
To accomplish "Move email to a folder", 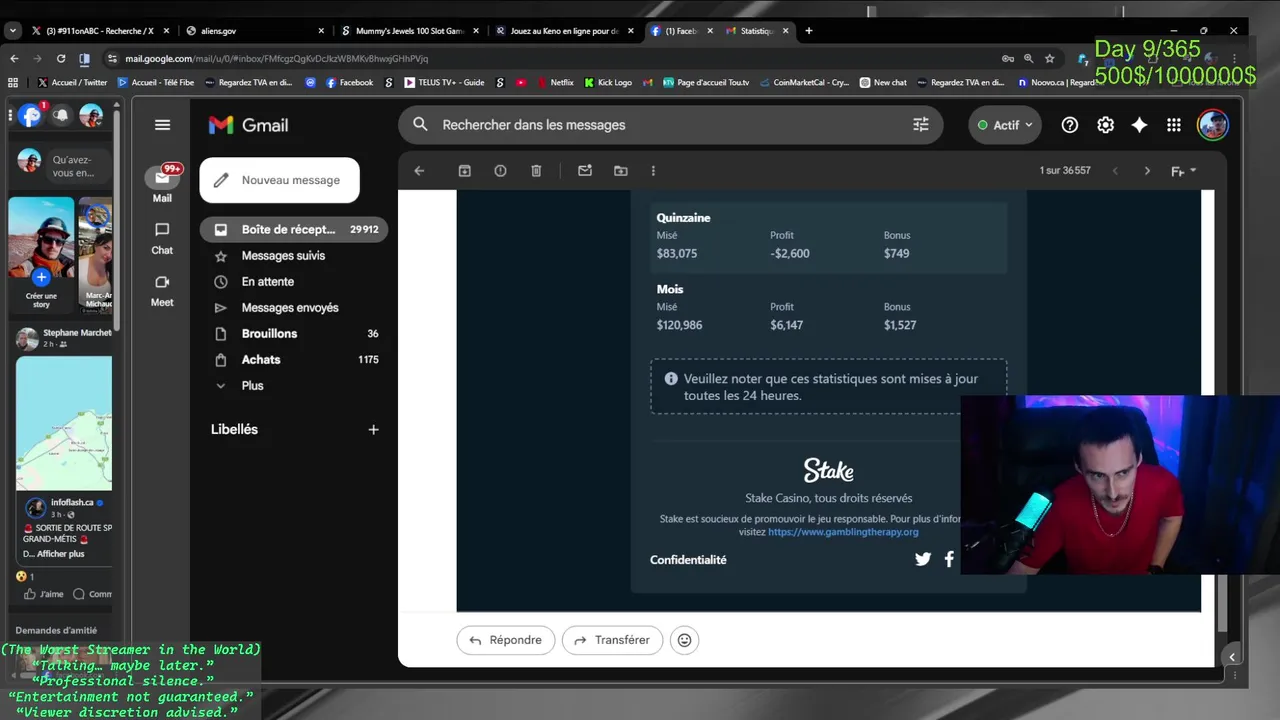I will [621, 171].
